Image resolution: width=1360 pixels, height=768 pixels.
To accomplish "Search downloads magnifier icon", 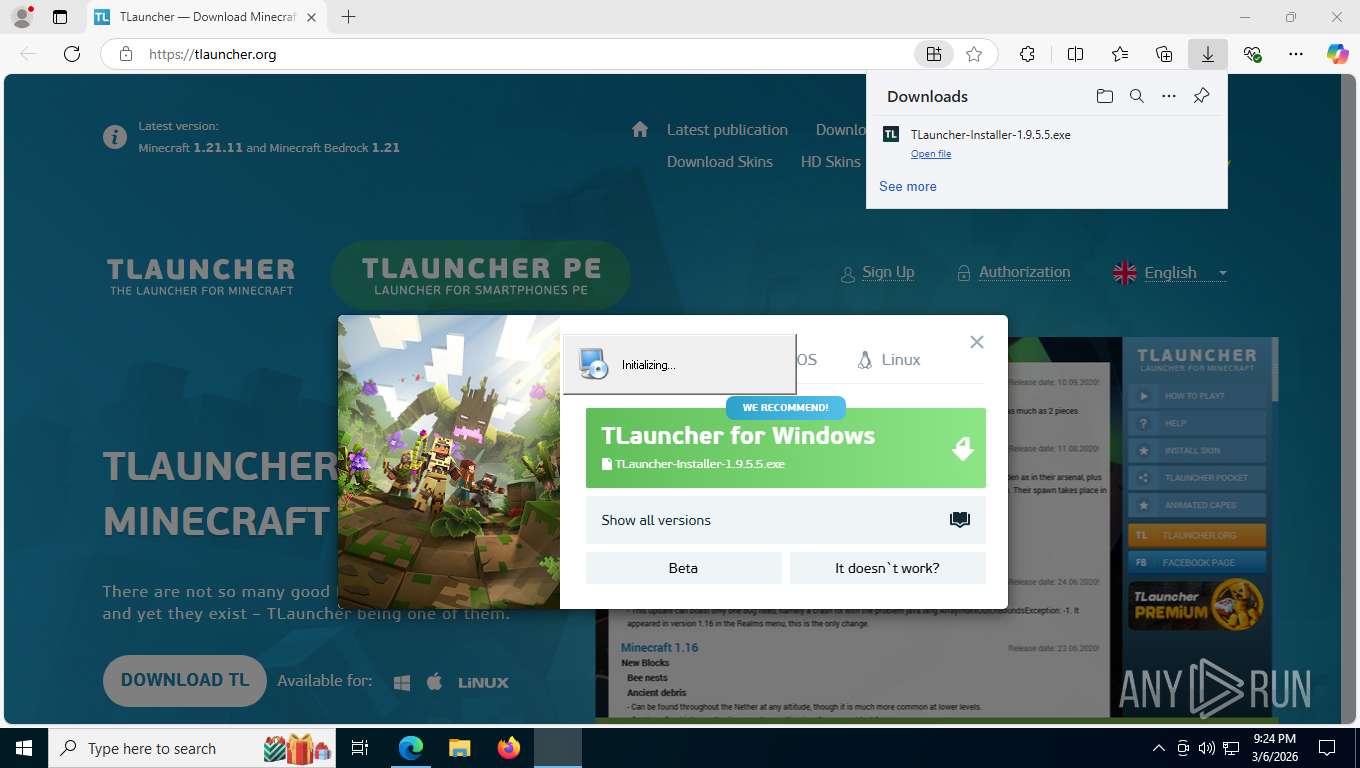I will click(x=1136, y=96).
